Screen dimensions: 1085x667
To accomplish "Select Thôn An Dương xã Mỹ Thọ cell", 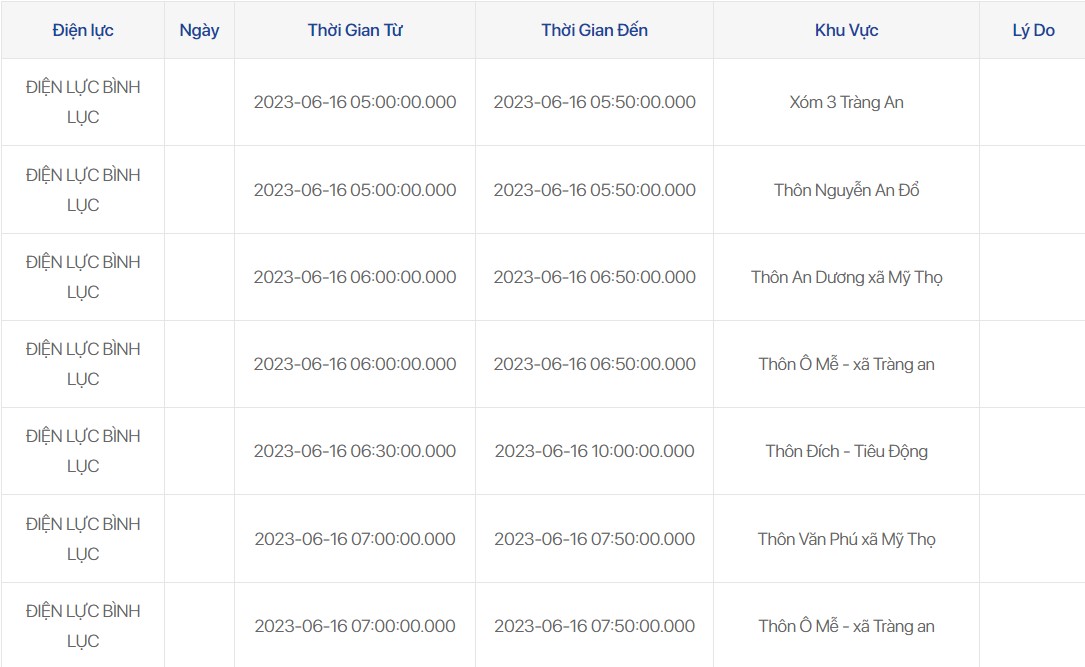I will click(846, 277).
